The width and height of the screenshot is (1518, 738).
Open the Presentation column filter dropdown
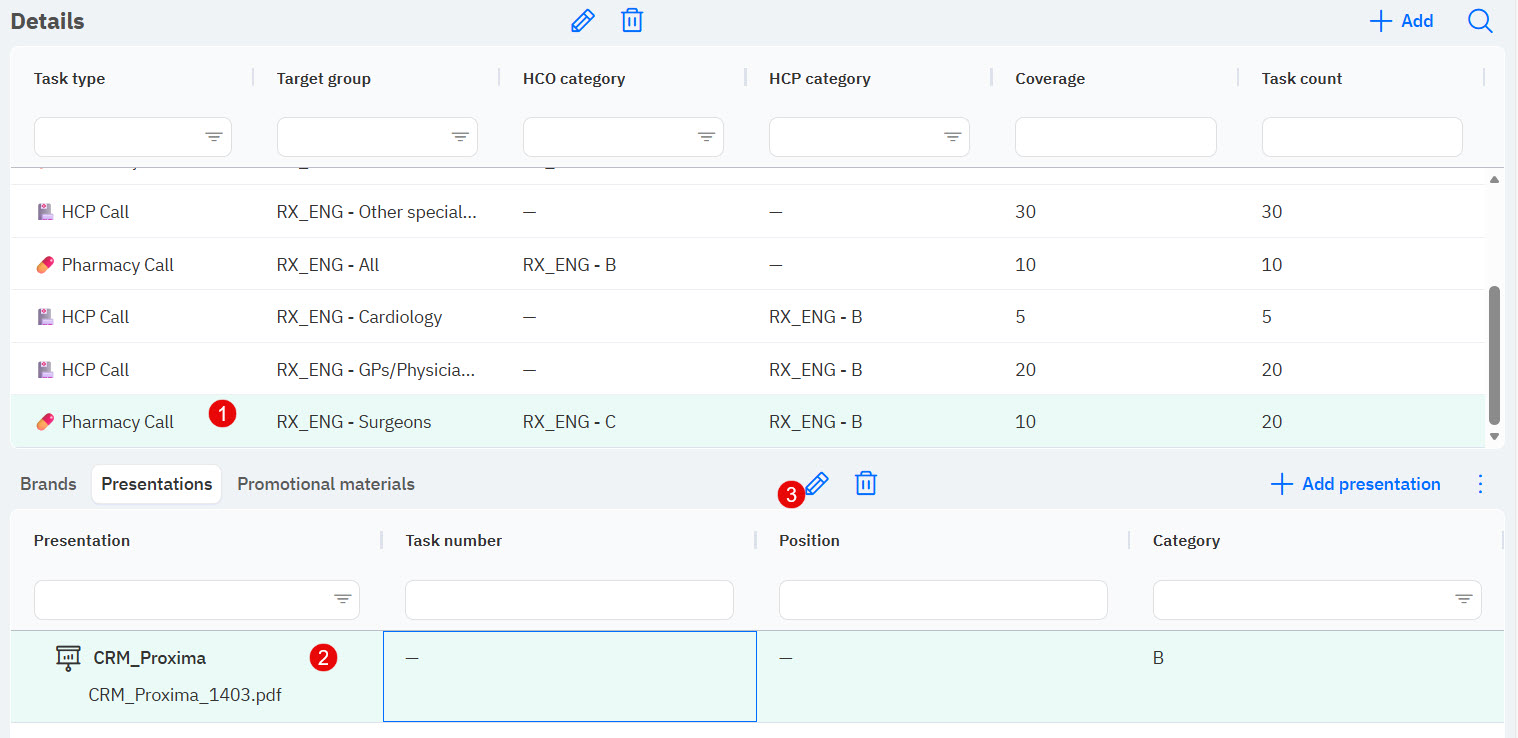point(342,599)
